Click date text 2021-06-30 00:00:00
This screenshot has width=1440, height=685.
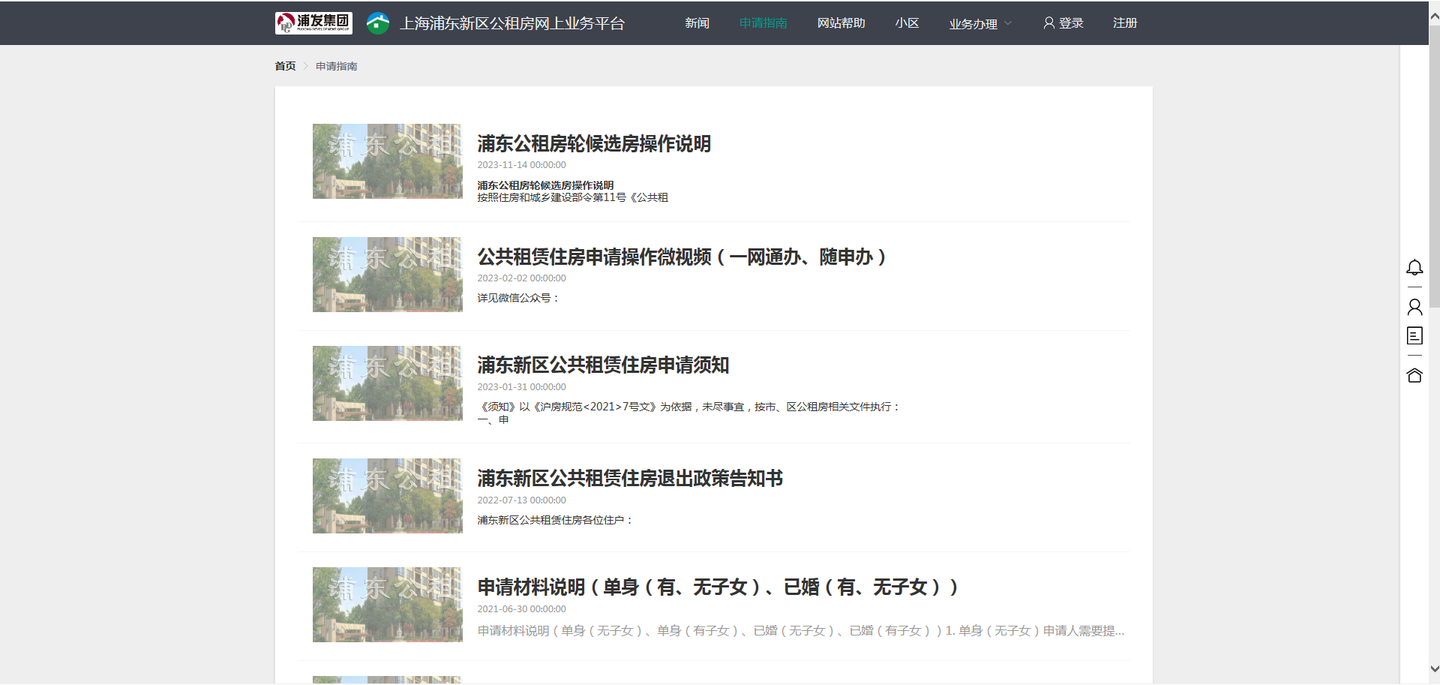521,609
